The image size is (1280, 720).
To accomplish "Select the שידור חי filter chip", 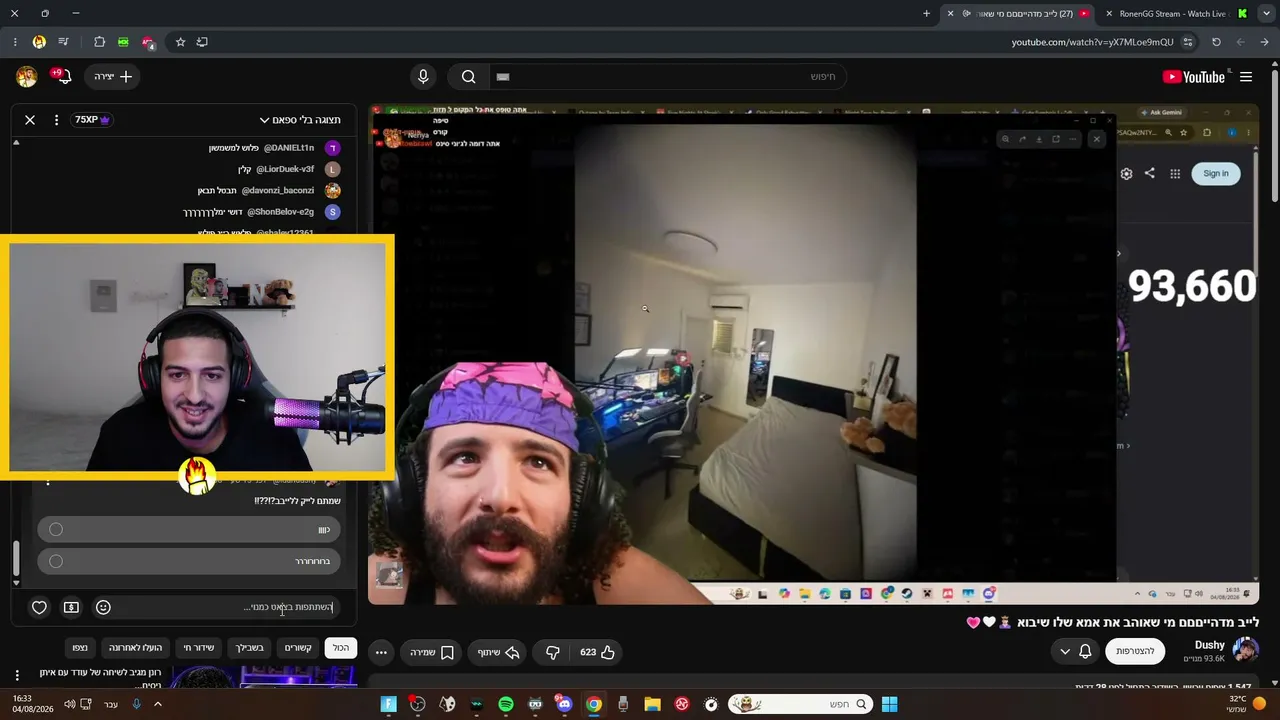I will (198, 648).
